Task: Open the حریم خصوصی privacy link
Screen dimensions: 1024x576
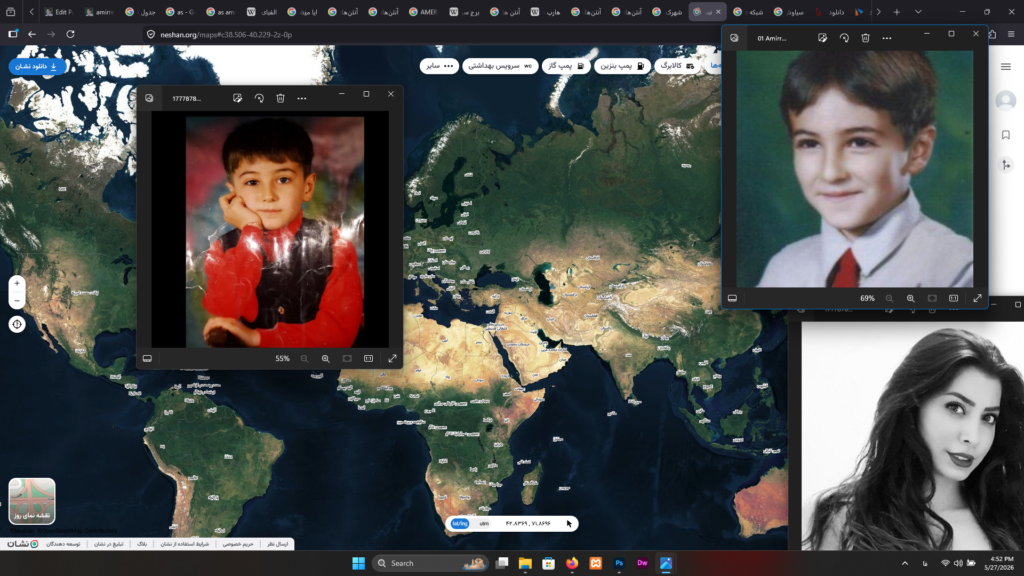Action: click(x=238, y=544)
